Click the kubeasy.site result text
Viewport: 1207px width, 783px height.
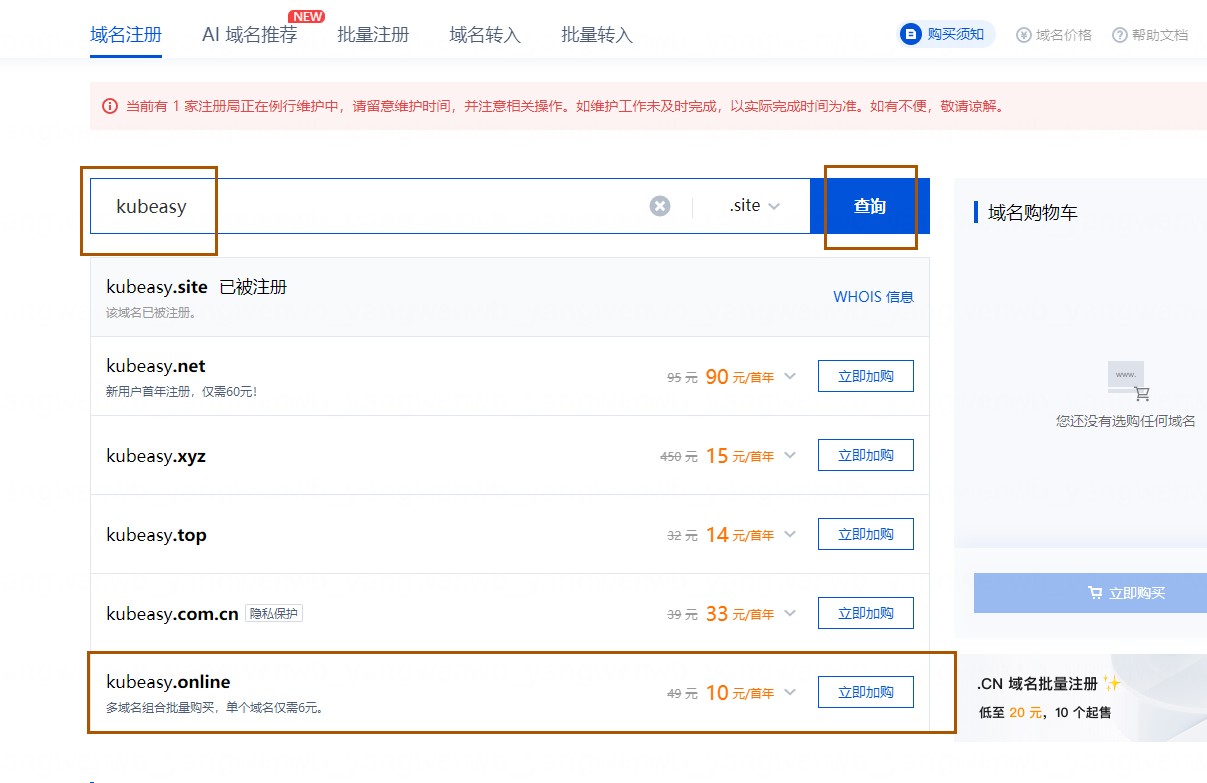157,287
